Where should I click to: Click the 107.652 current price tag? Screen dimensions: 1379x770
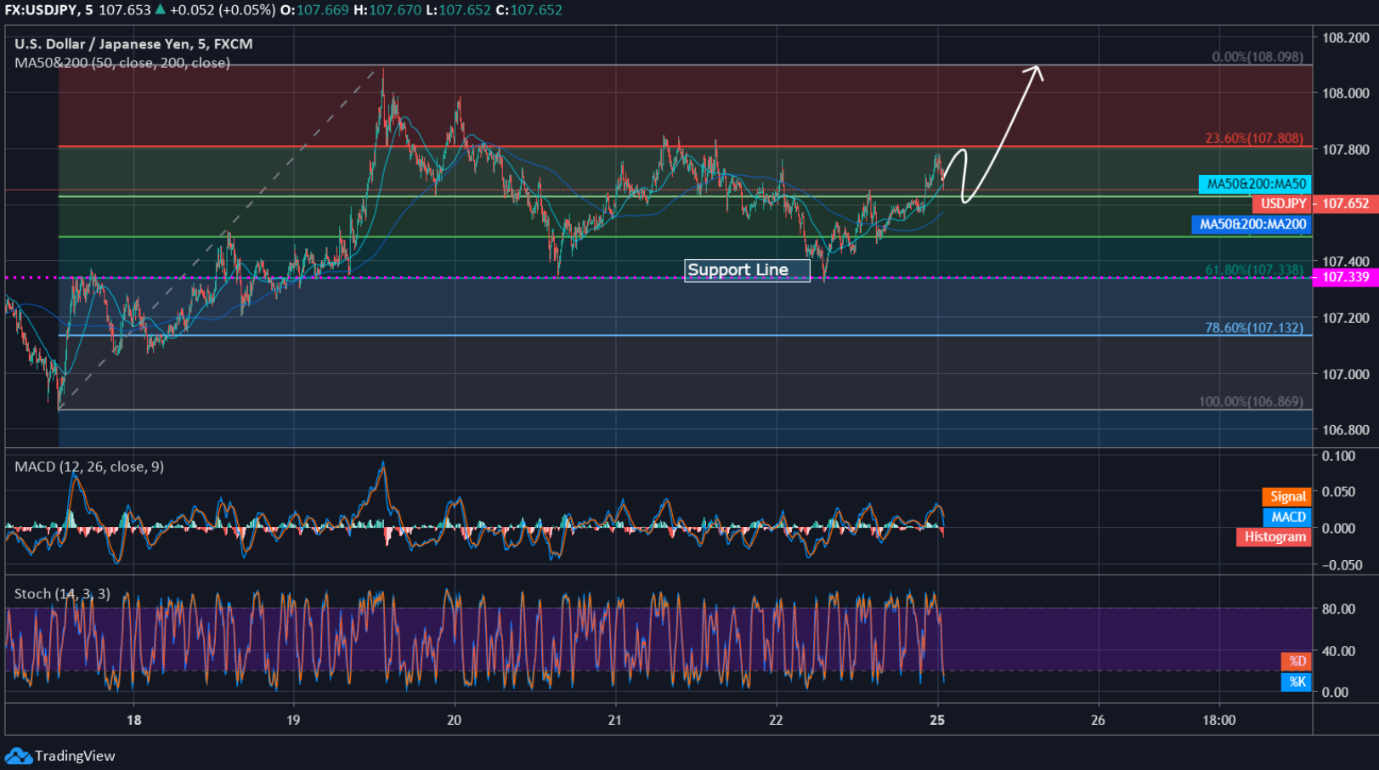coord(1345,204)
